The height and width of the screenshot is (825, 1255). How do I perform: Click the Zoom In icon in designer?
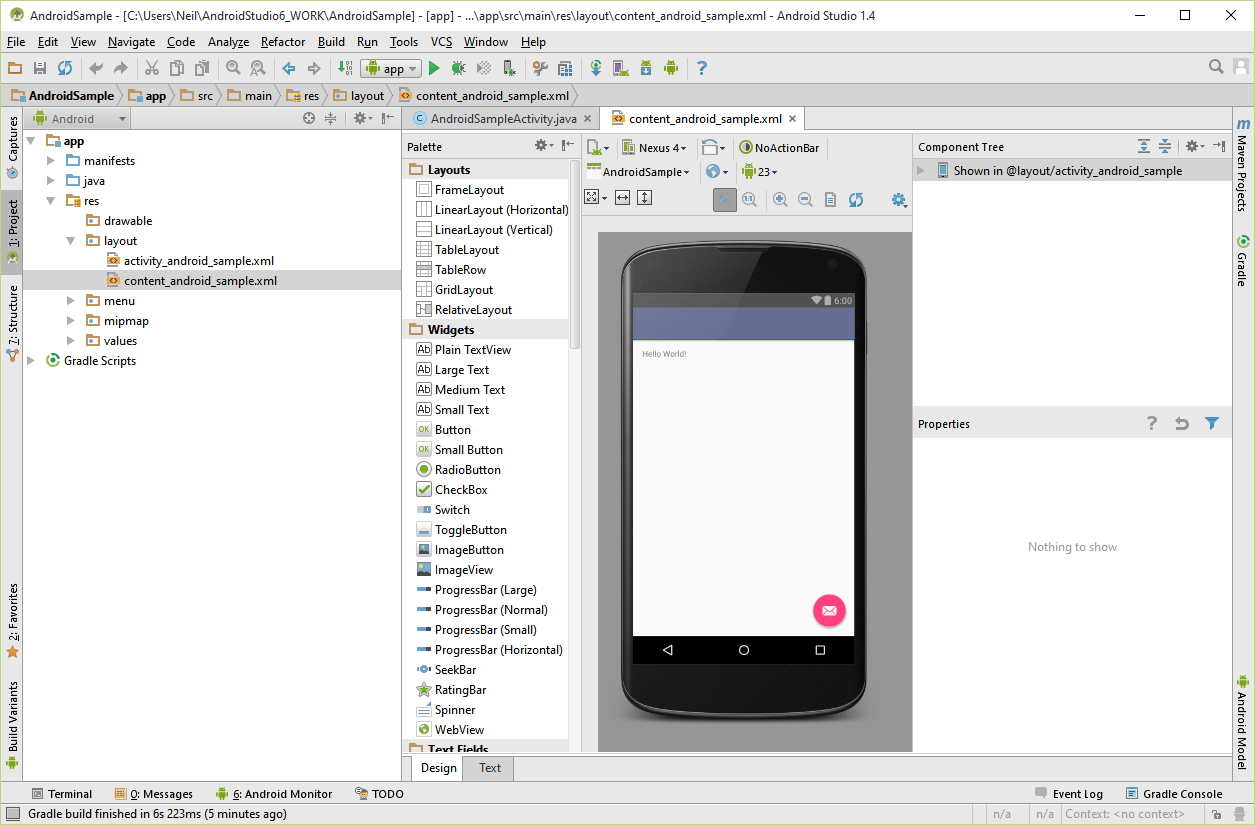[780, 199]
